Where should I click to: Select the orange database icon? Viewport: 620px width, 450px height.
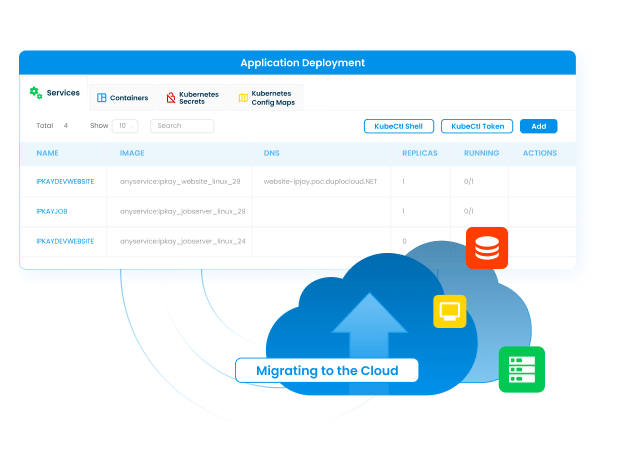tap(487, 248)
